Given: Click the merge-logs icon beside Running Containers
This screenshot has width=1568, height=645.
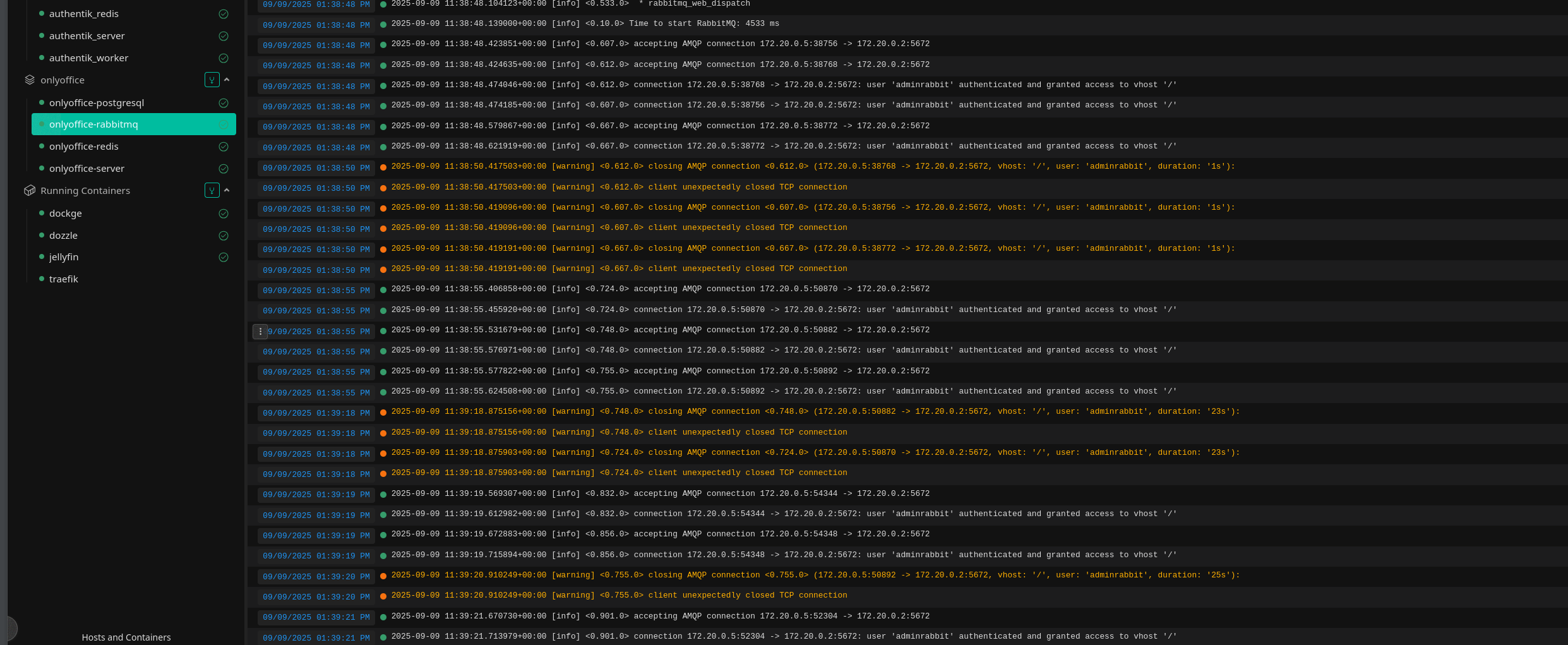Looking at the screenshot, I should click(212, 191).
